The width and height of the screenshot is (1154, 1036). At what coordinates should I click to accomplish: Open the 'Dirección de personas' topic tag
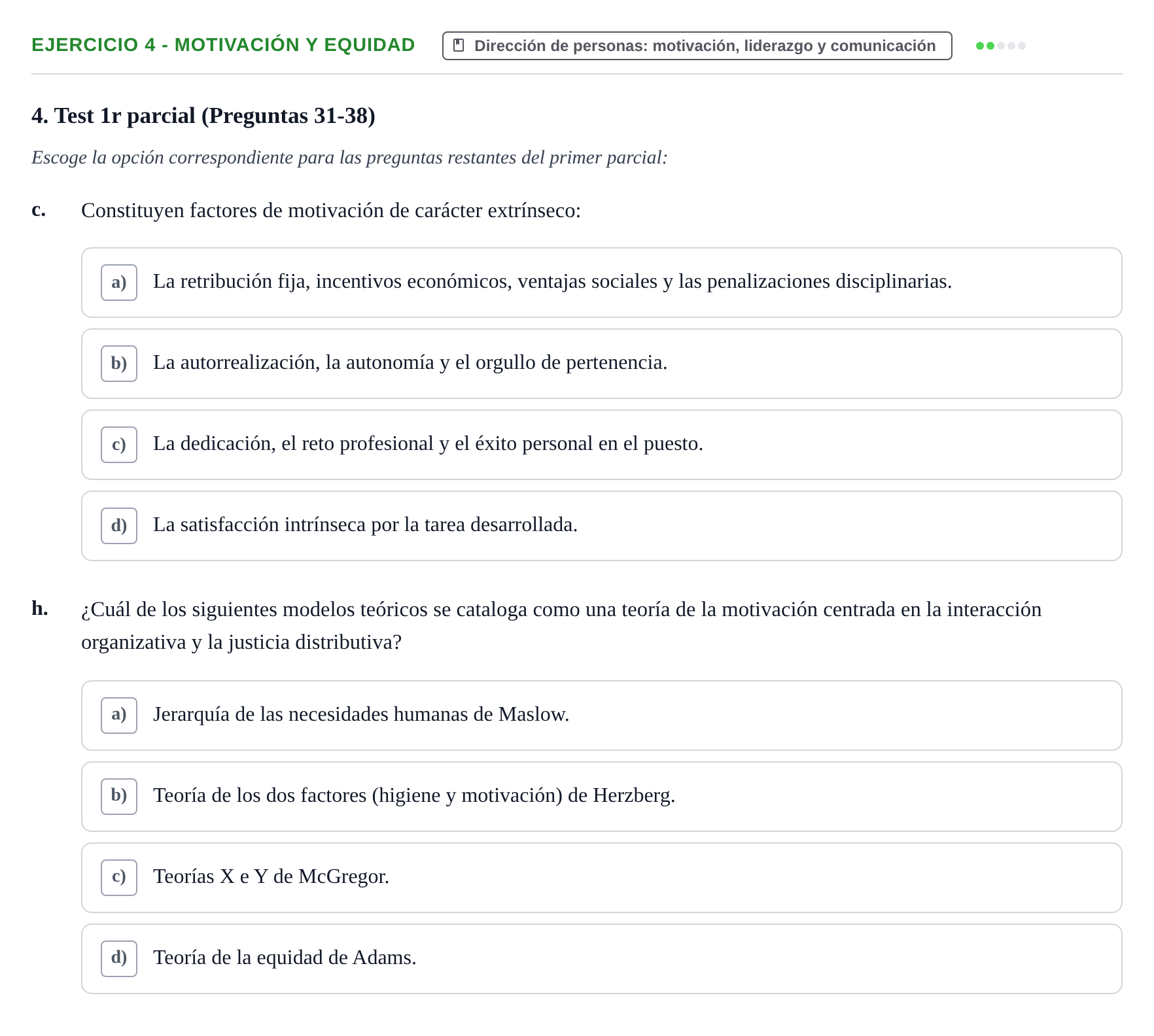click(x=697, y=46)
